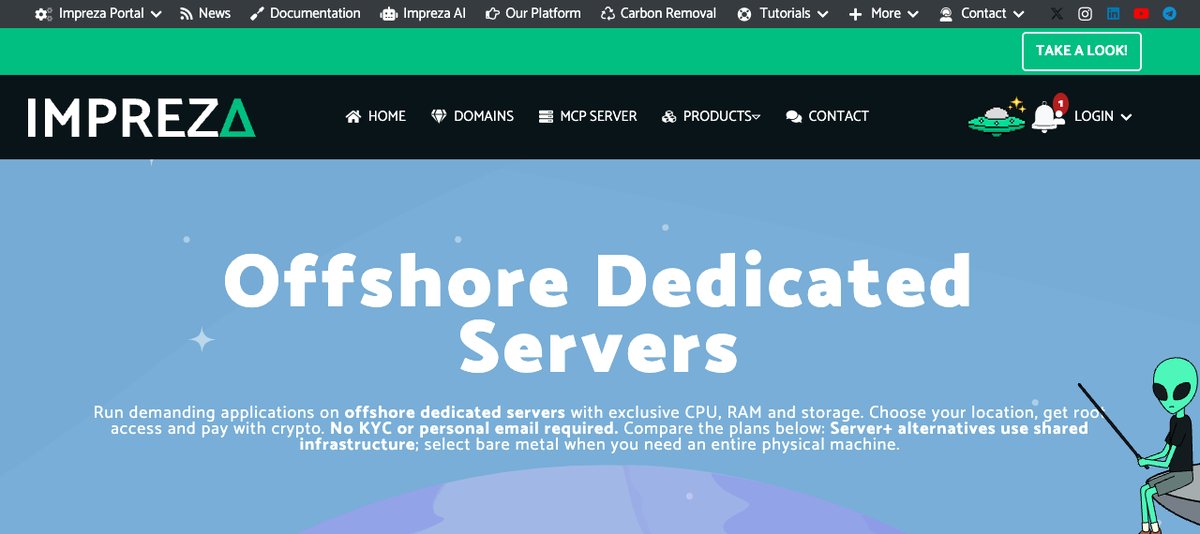
Task: Open Our Platform page
Action: click(x=543, y=14)
